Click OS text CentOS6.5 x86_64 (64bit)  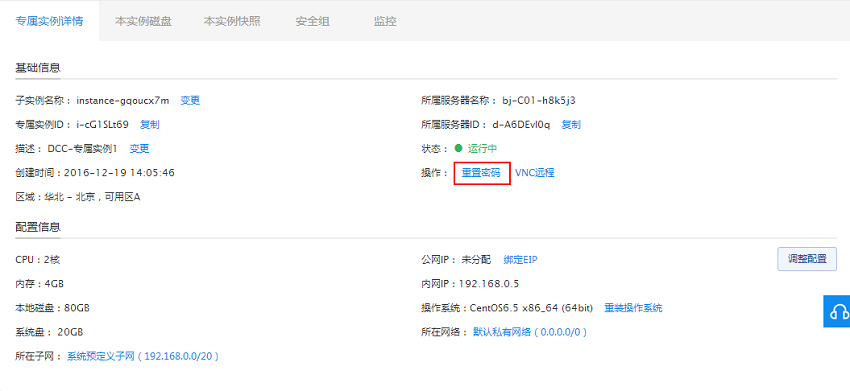tap(531, 308)
